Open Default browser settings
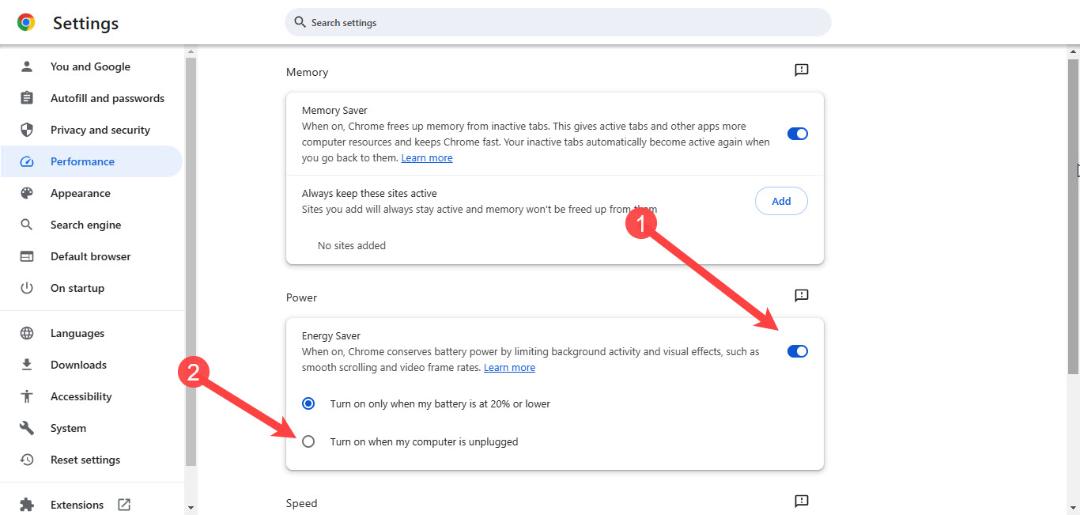 pyautogui.click(x=90, y=257)
